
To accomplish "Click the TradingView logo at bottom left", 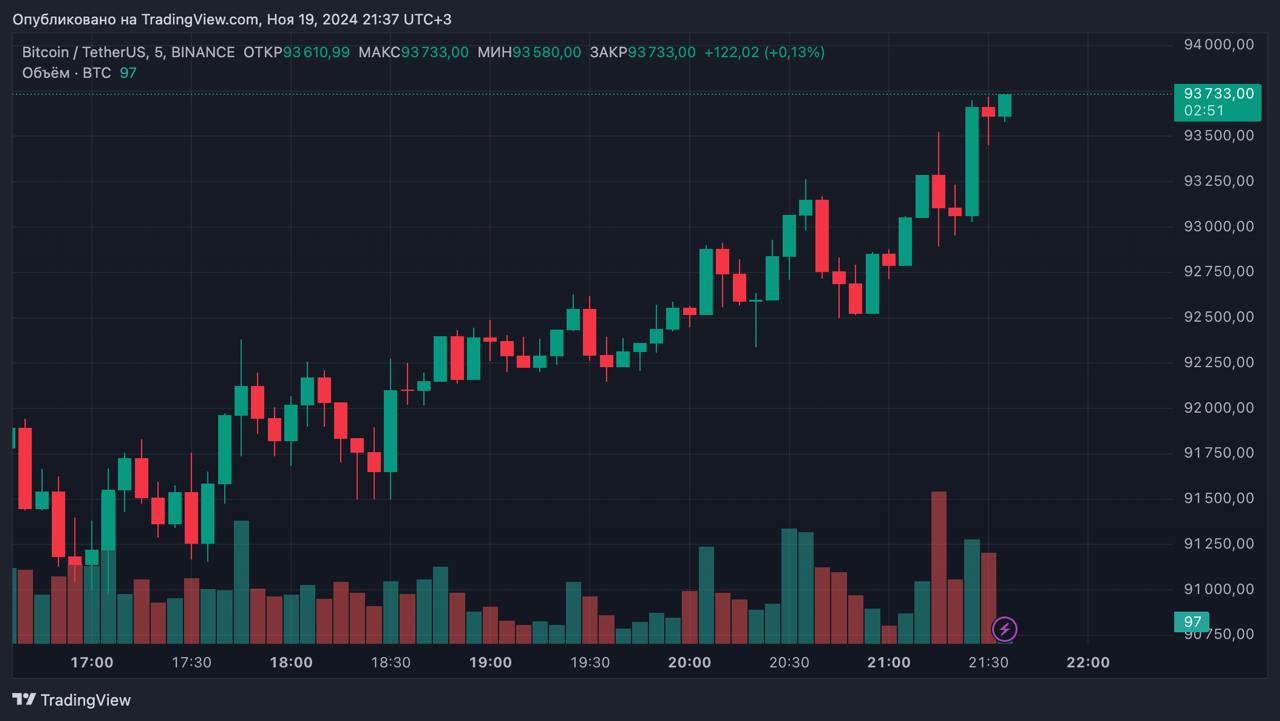I will tap(71, 700).
